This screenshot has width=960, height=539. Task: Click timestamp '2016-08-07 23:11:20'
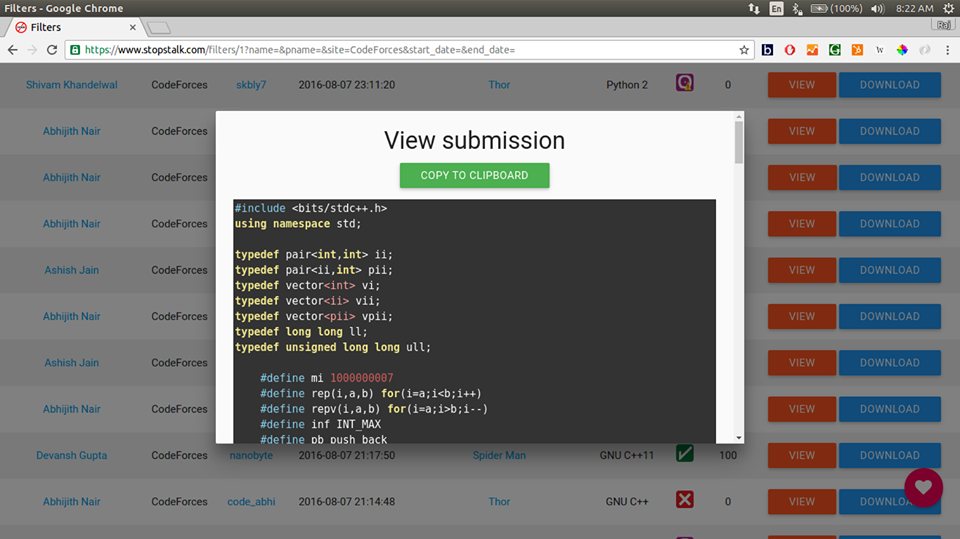coord(347,85)
